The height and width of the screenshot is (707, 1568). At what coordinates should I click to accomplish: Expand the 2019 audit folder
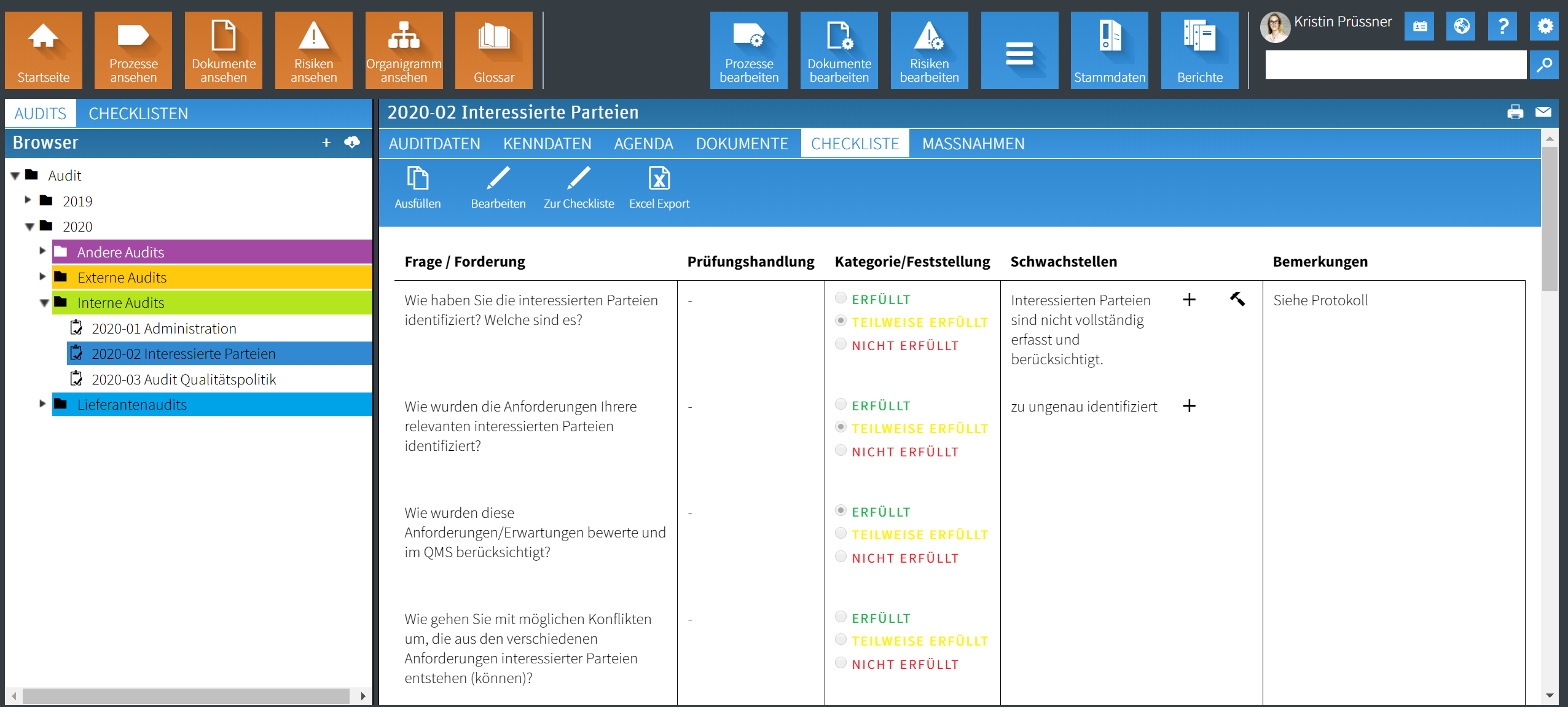pyautogui.click(x=28, y=201)
